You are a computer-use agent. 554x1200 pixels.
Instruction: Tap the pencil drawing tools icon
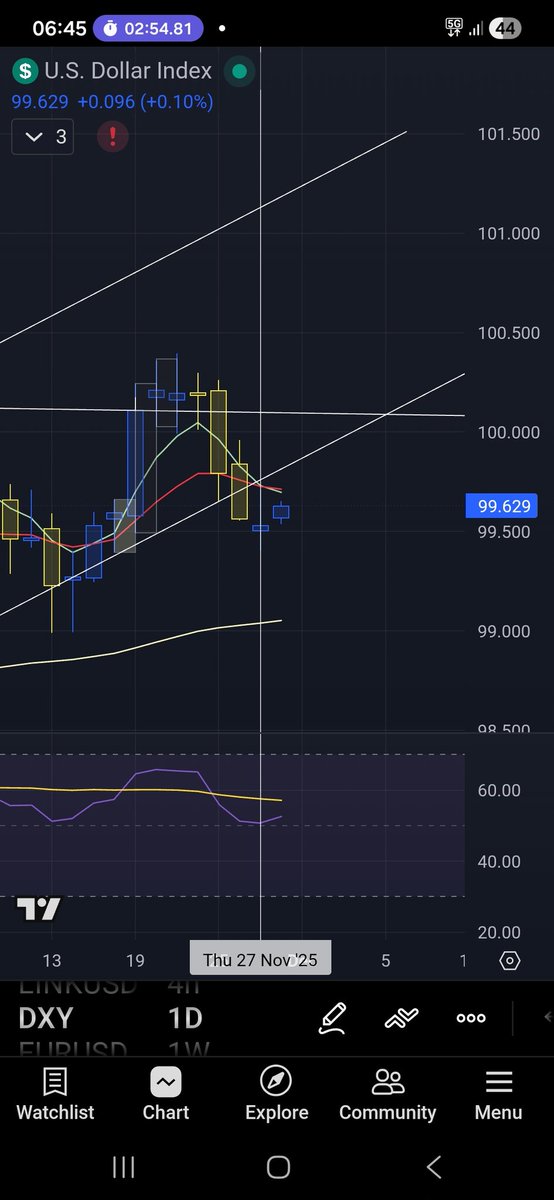(x=333, y=1018)
